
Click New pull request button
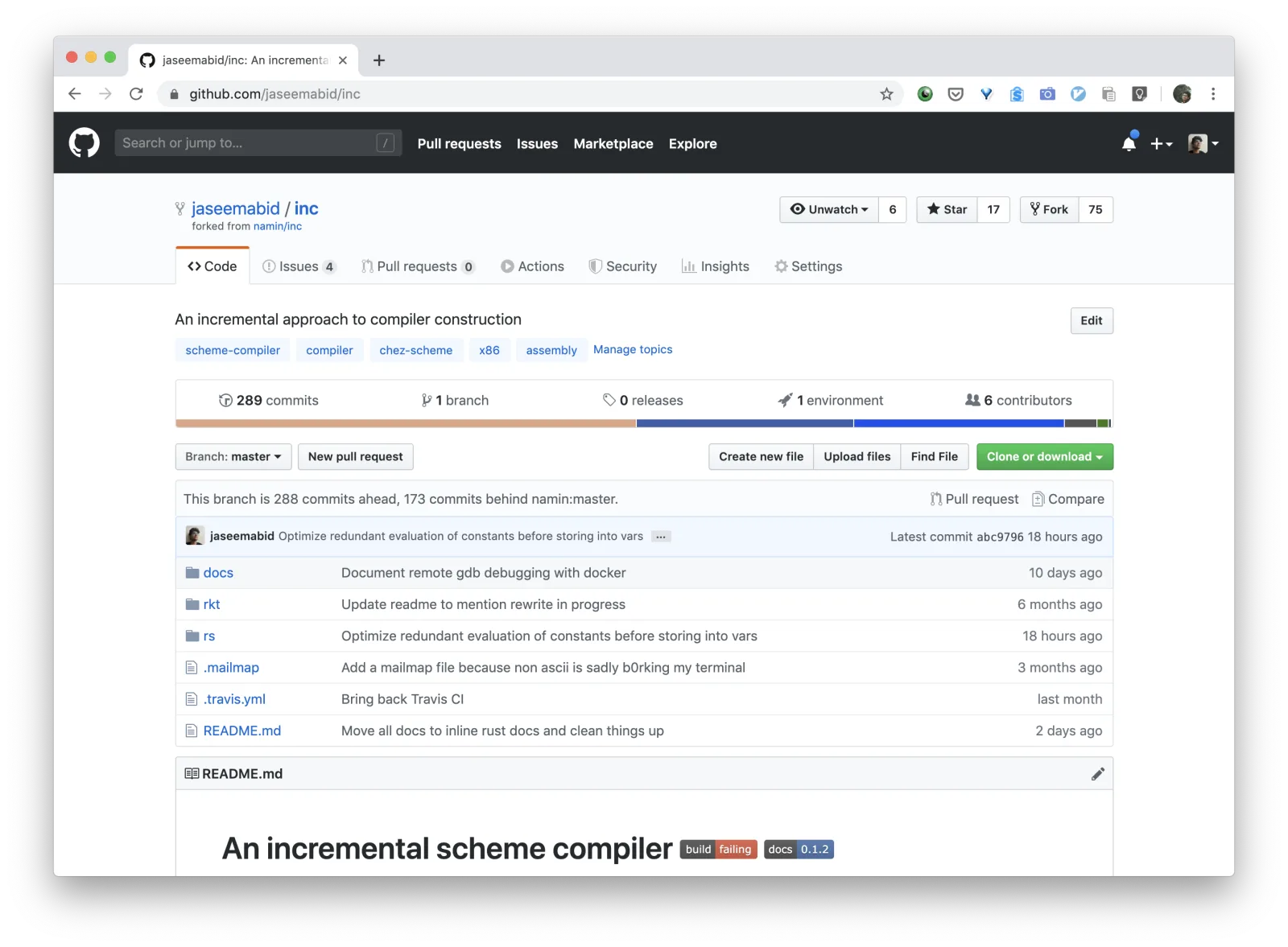coord(356,457)
